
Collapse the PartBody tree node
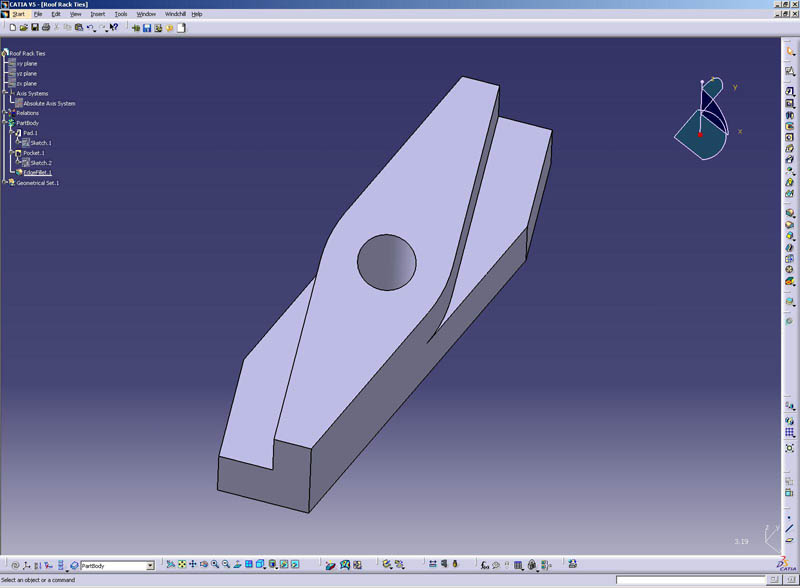coord(5,123)
